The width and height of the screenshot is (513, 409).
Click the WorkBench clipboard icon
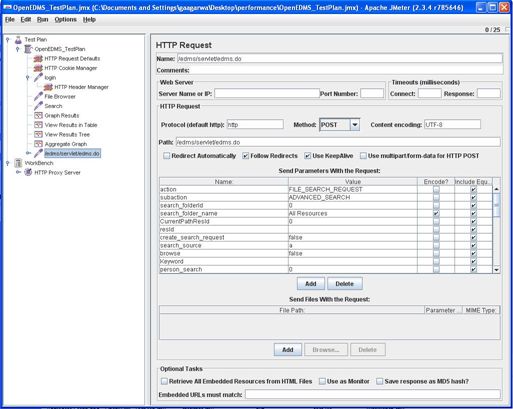18,163
